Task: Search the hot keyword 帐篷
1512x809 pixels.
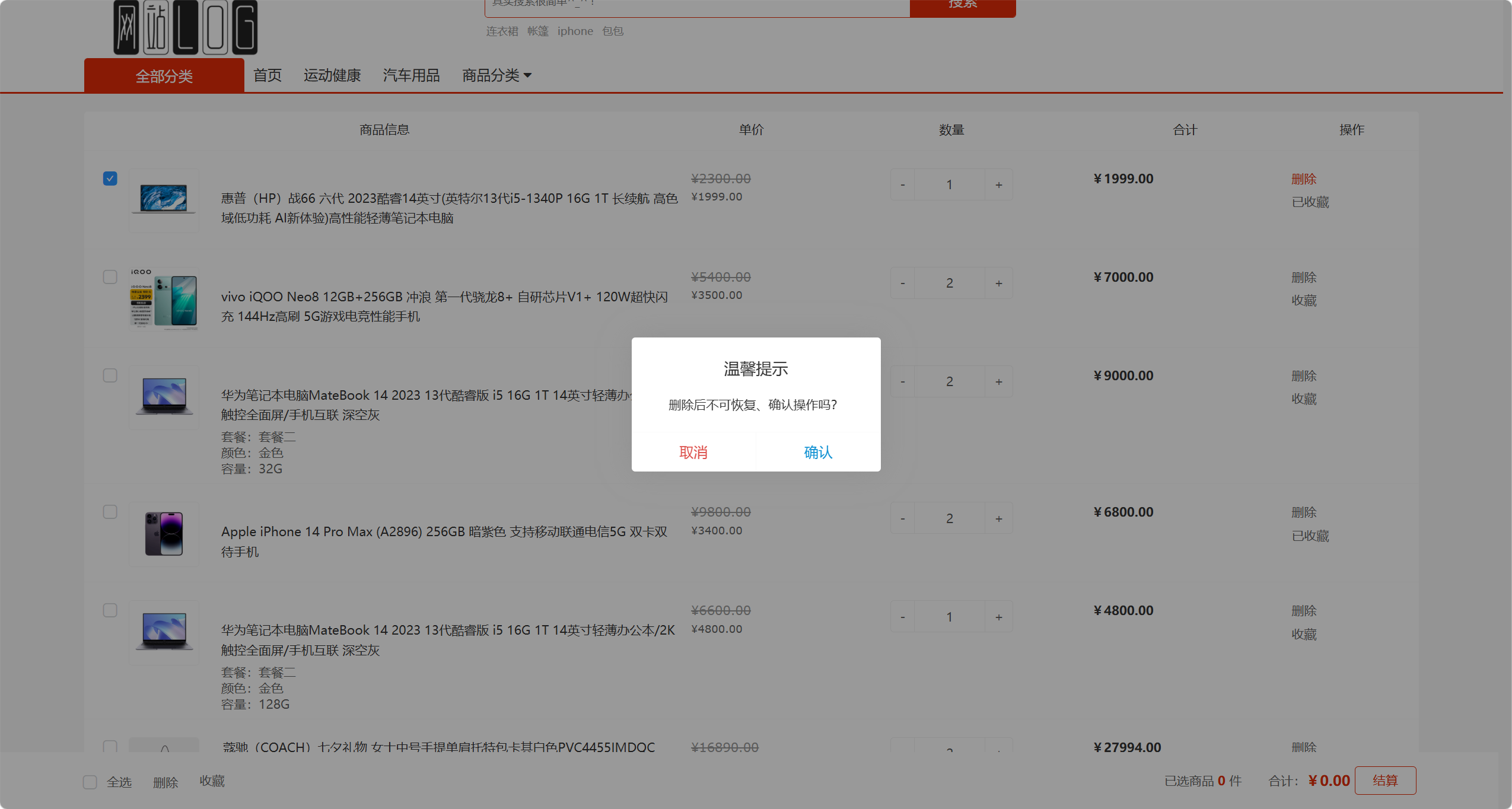Action: pos(538,31)
